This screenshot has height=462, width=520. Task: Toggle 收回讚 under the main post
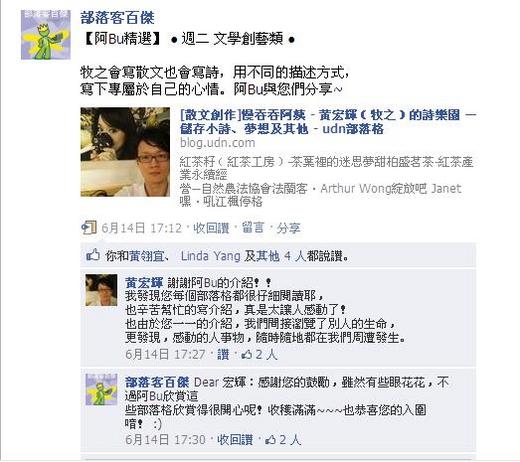(211, 228)
